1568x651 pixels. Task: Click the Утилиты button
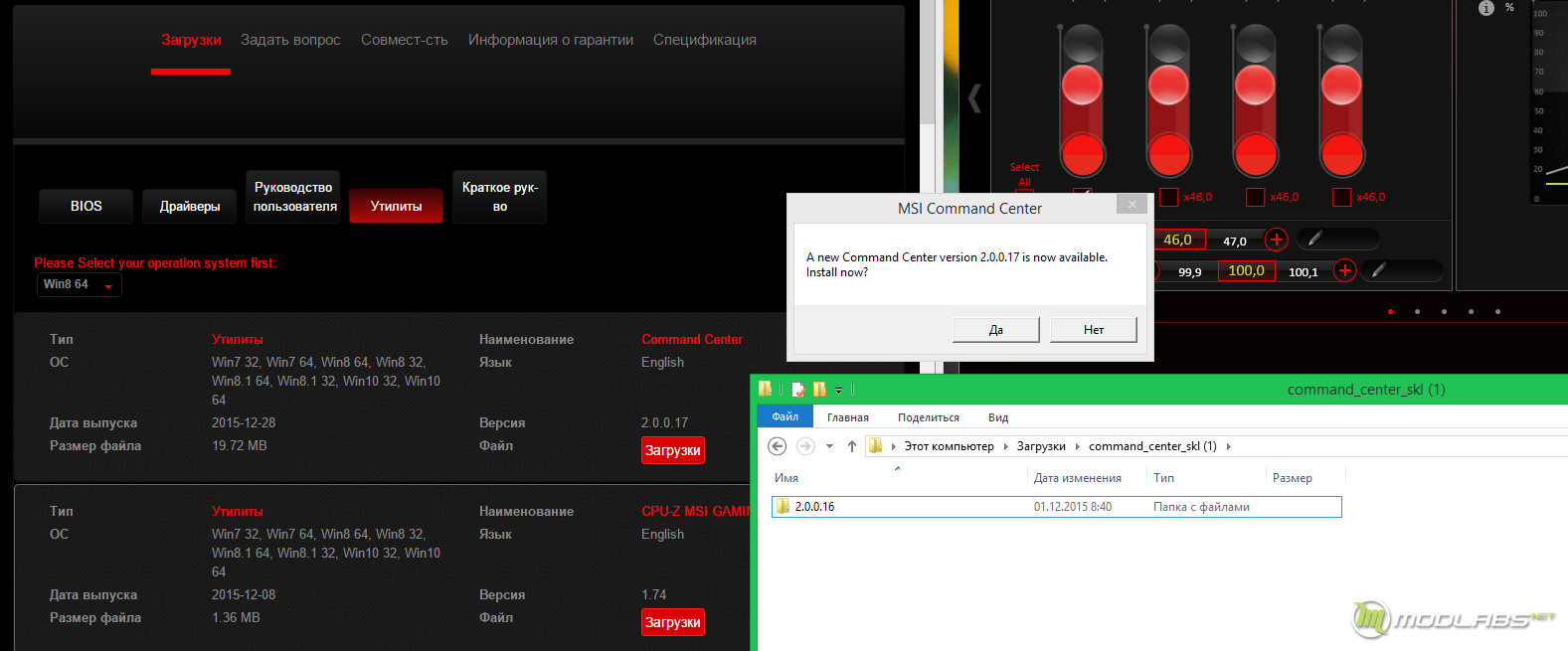pyautogui.click(x=397, y=206)
